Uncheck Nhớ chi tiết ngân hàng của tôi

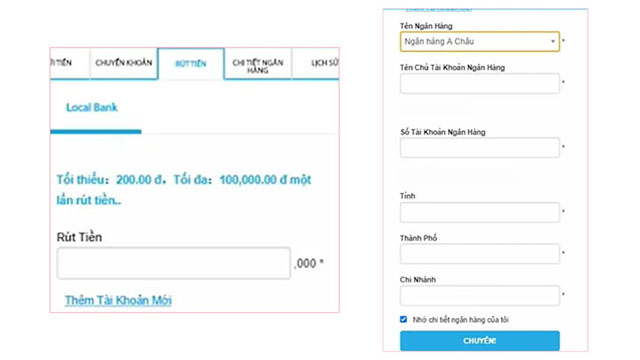403,319
